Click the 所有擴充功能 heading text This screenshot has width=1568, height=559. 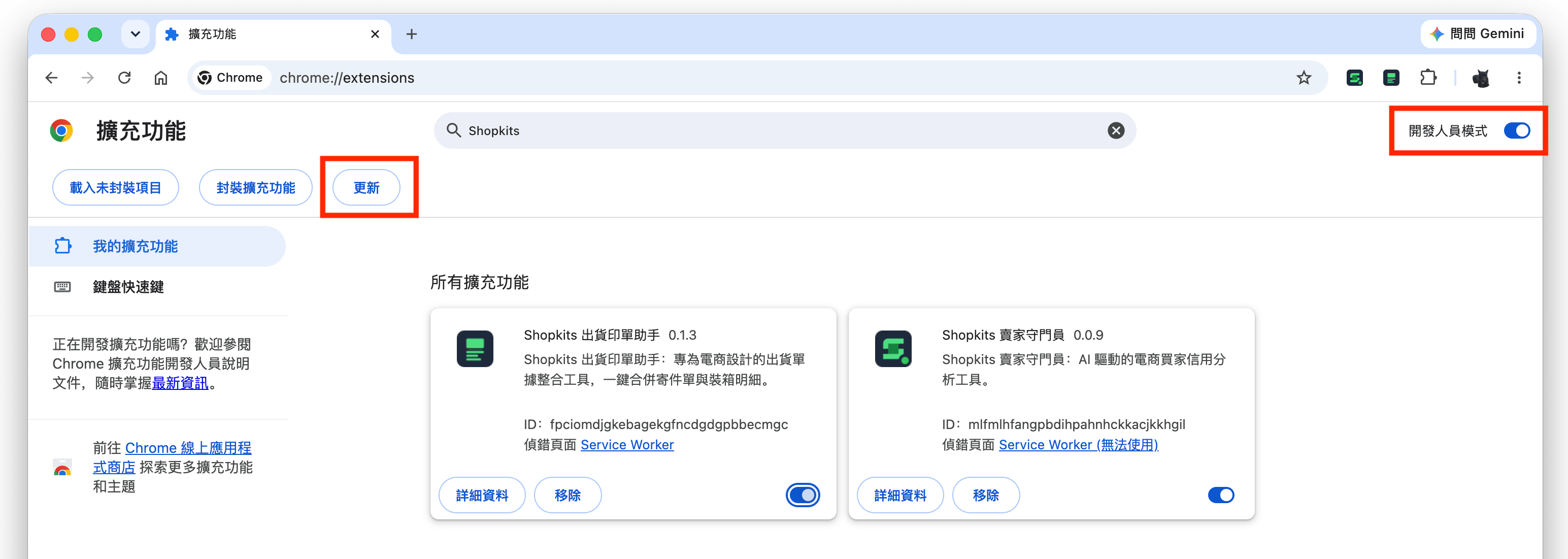(x=480, y=282)
